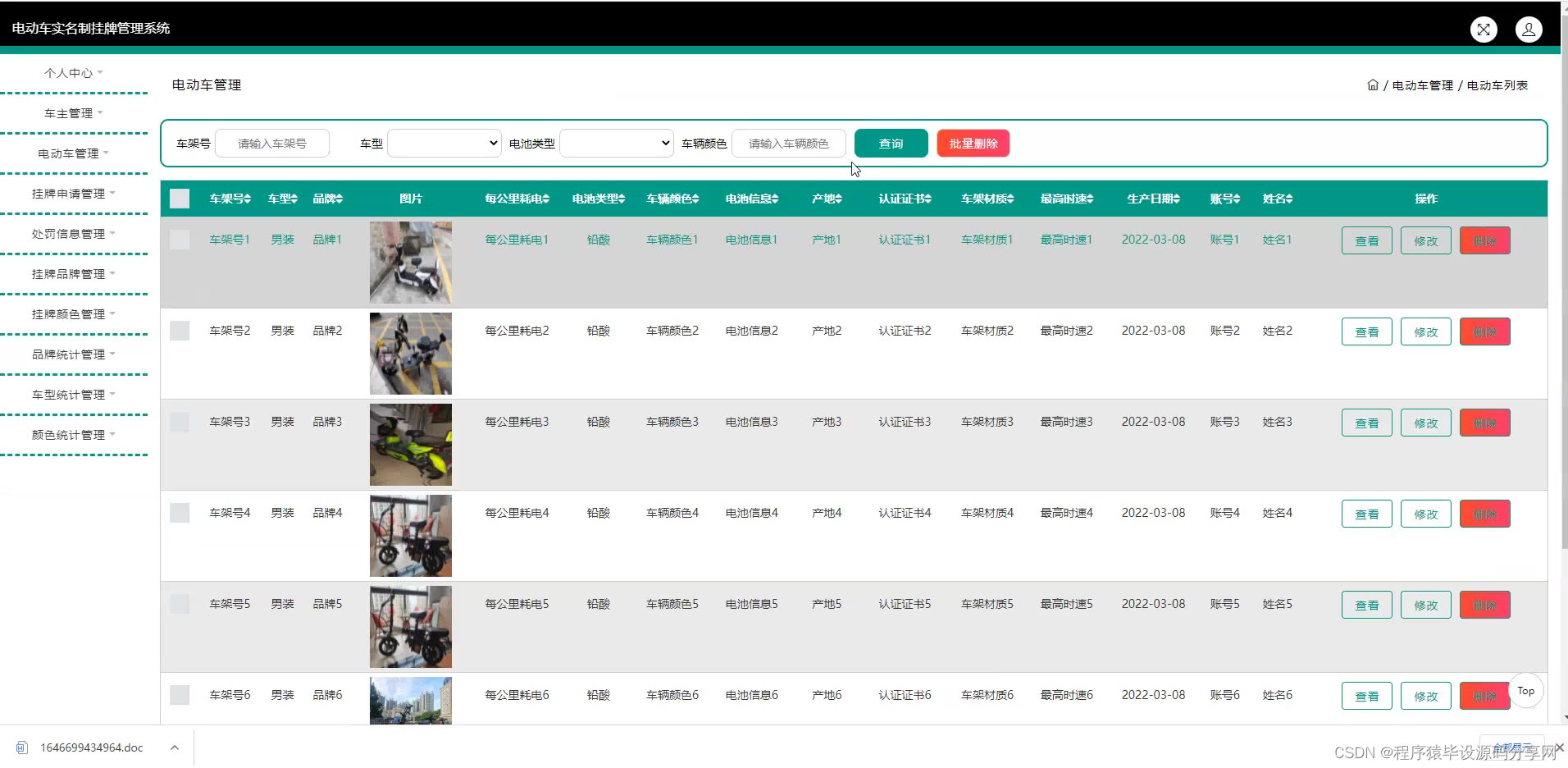
Task: Click the 批量删除 batch delete button
Action: [973, 143]
